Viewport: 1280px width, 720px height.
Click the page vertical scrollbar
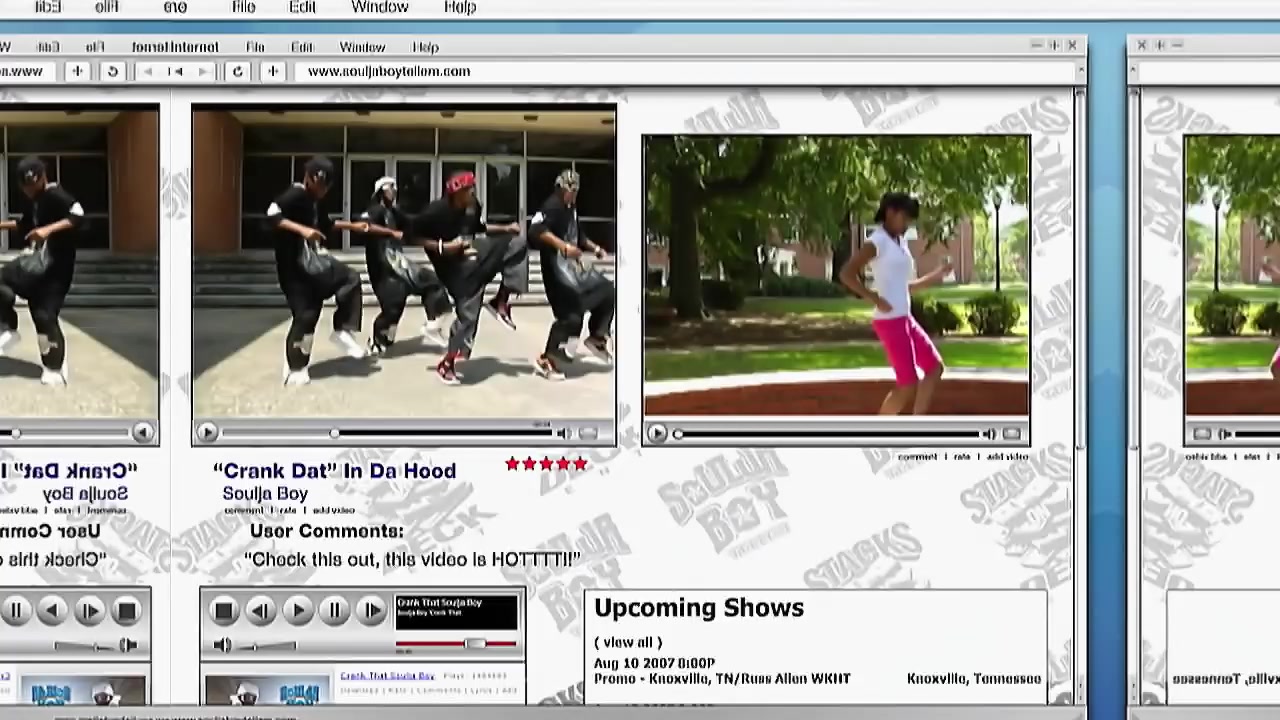1079,270
